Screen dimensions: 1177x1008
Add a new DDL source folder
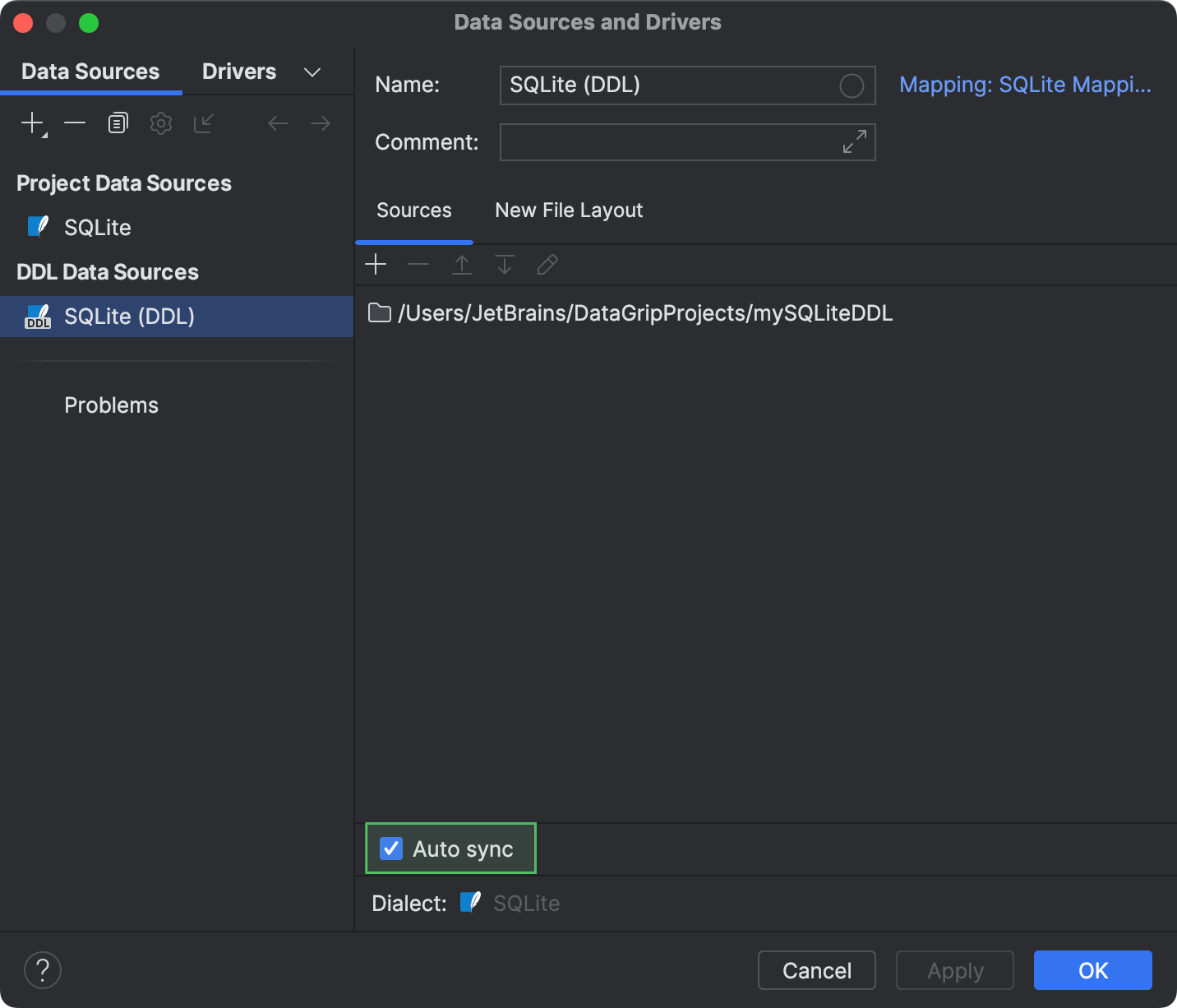[x=376, y=264]
